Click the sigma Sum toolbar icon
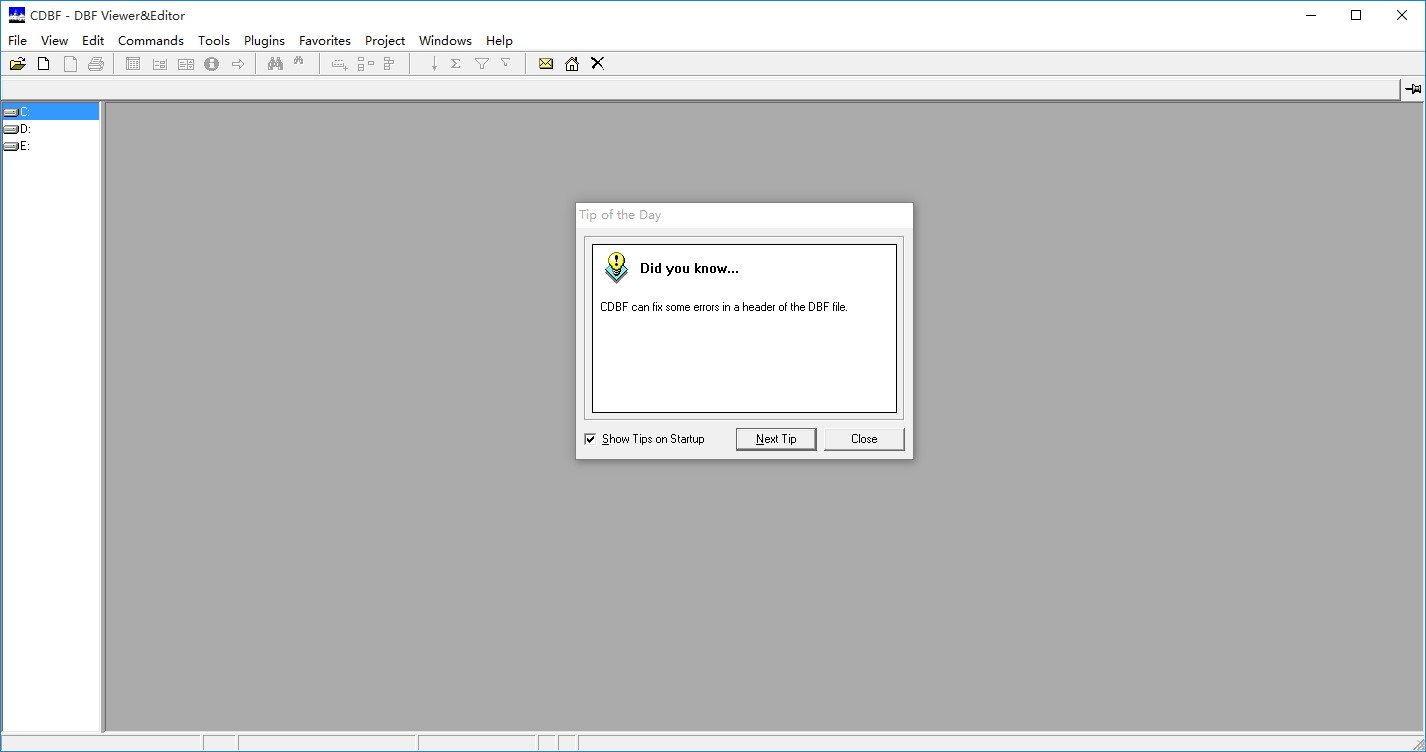 [455, 63]
